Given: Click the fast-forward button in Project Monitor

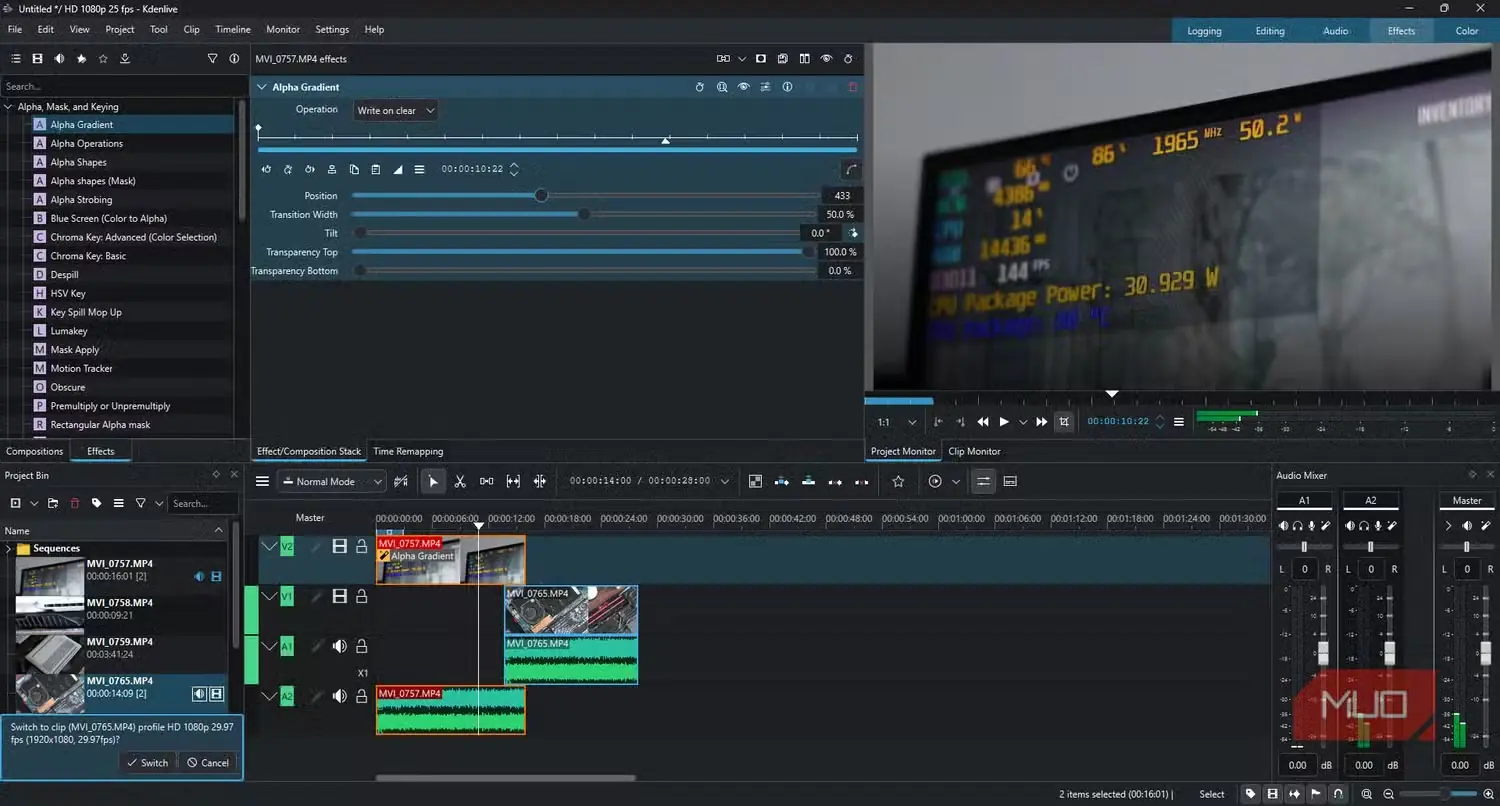Looking at the screenshot, I should click(x=1042, y=422).
